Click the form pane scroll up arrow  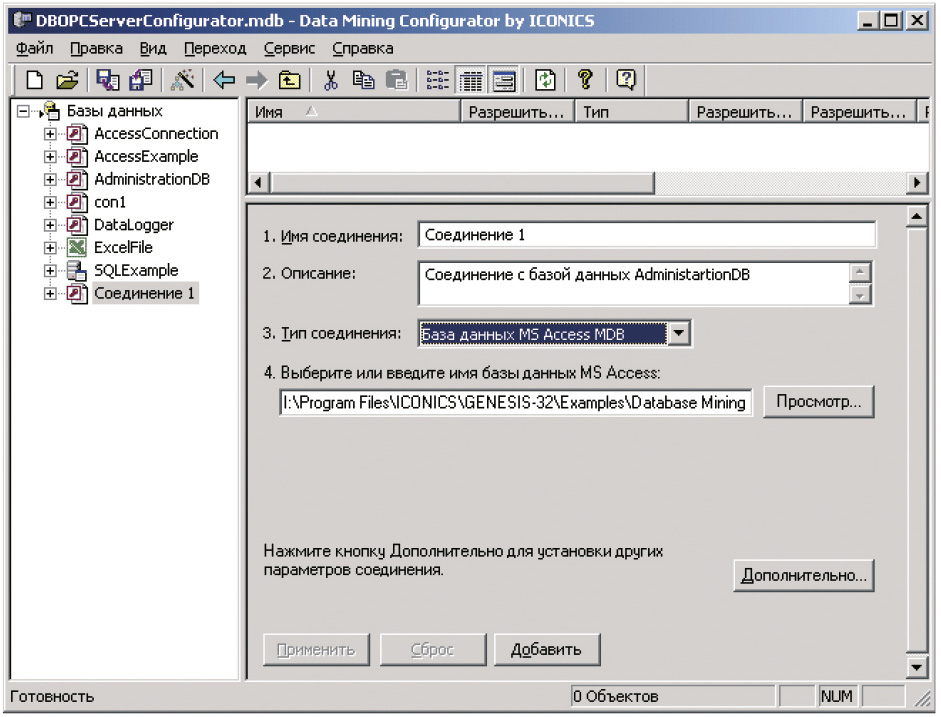click(x=916, y=216)
